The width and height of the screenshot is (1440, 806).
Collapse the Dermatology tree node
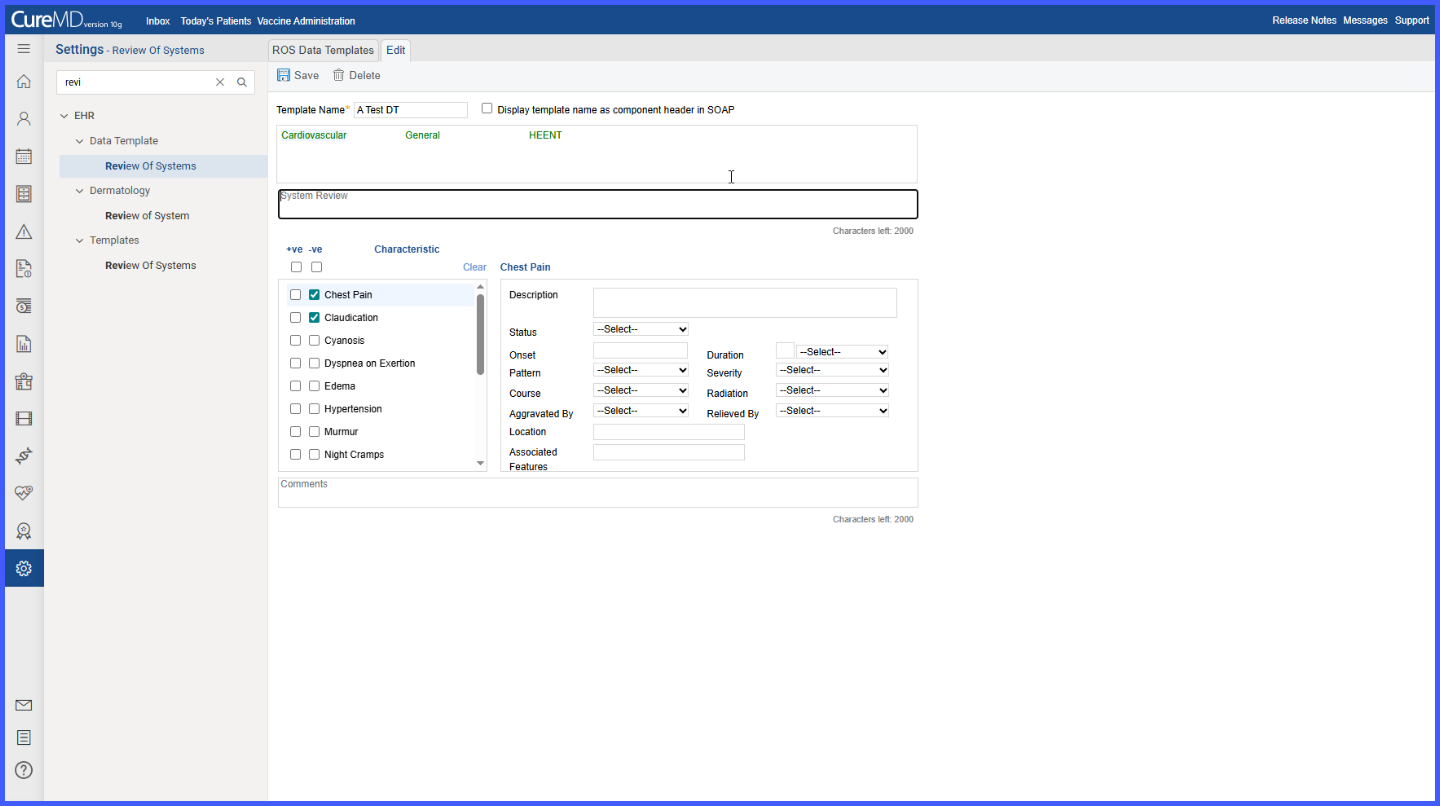80,191
